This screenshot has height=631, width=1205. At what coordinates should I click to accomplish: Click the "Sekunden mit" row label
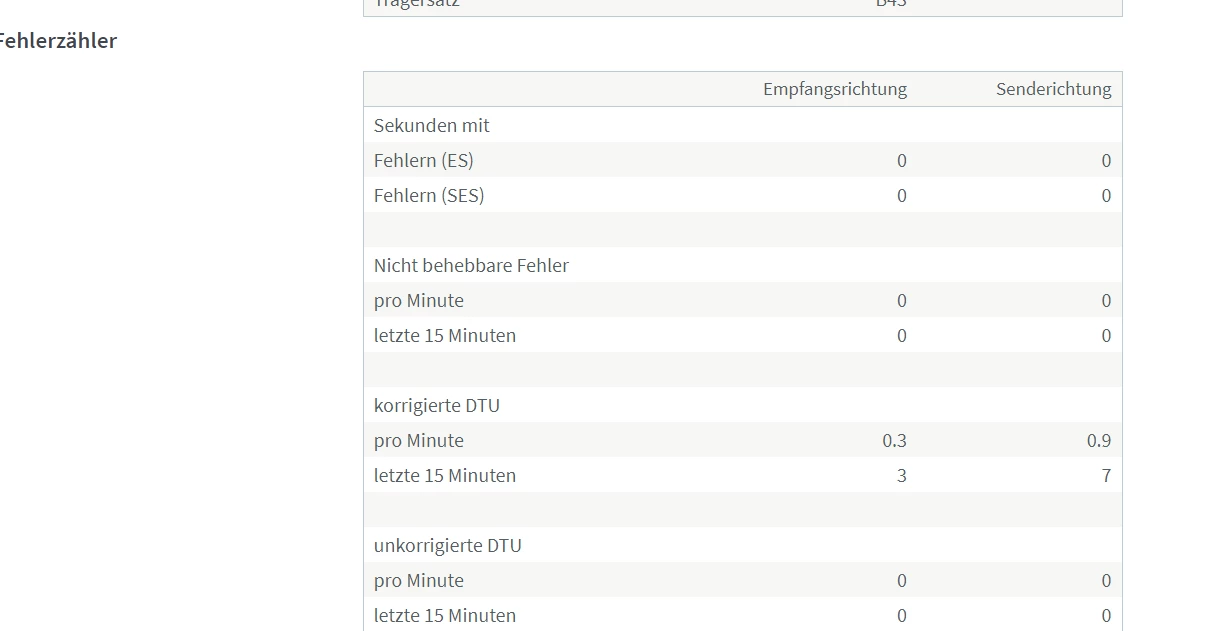pos(431,125)
